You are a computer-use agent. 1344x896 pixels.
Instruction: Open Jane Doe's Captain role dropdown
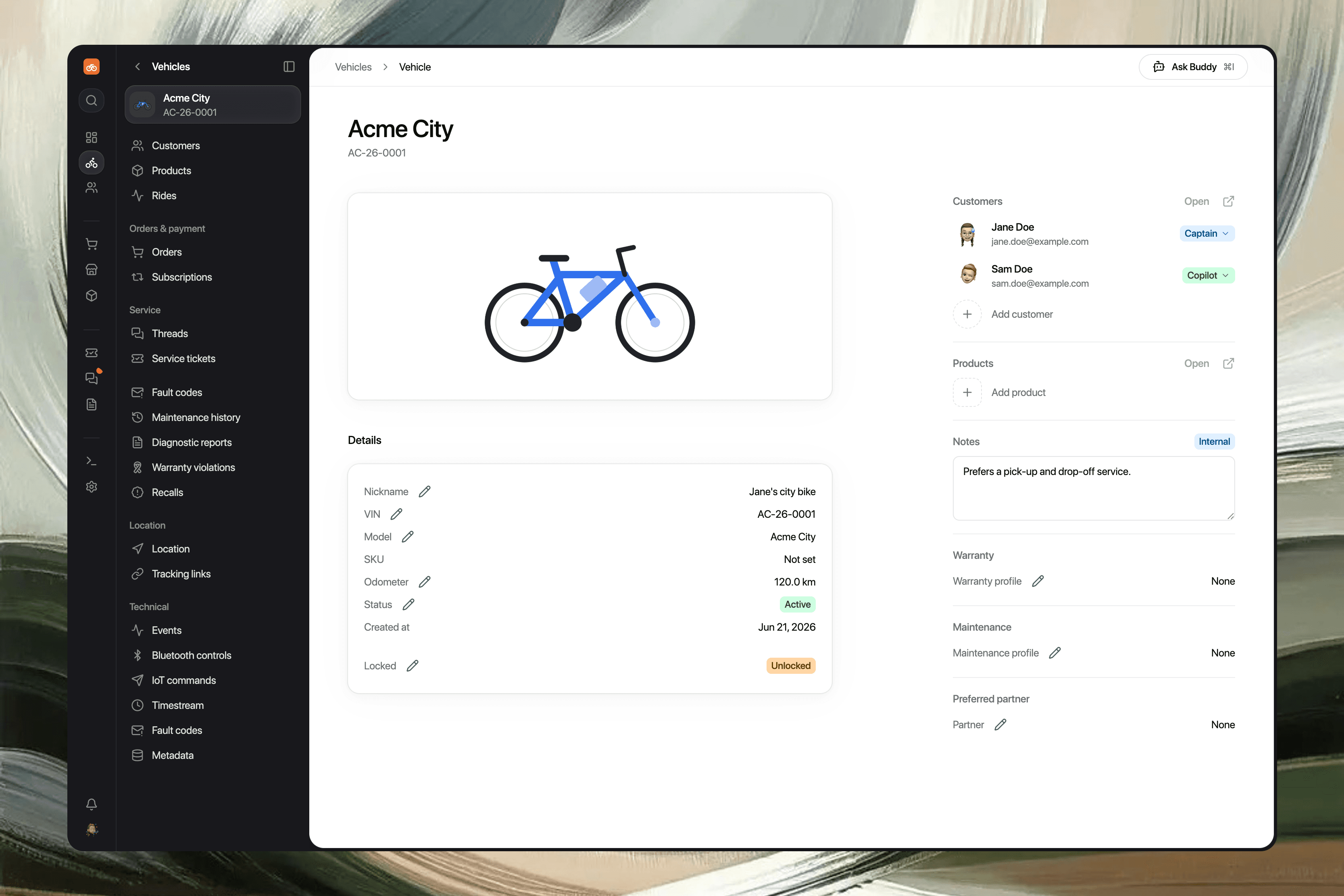tap(1207, 233)
